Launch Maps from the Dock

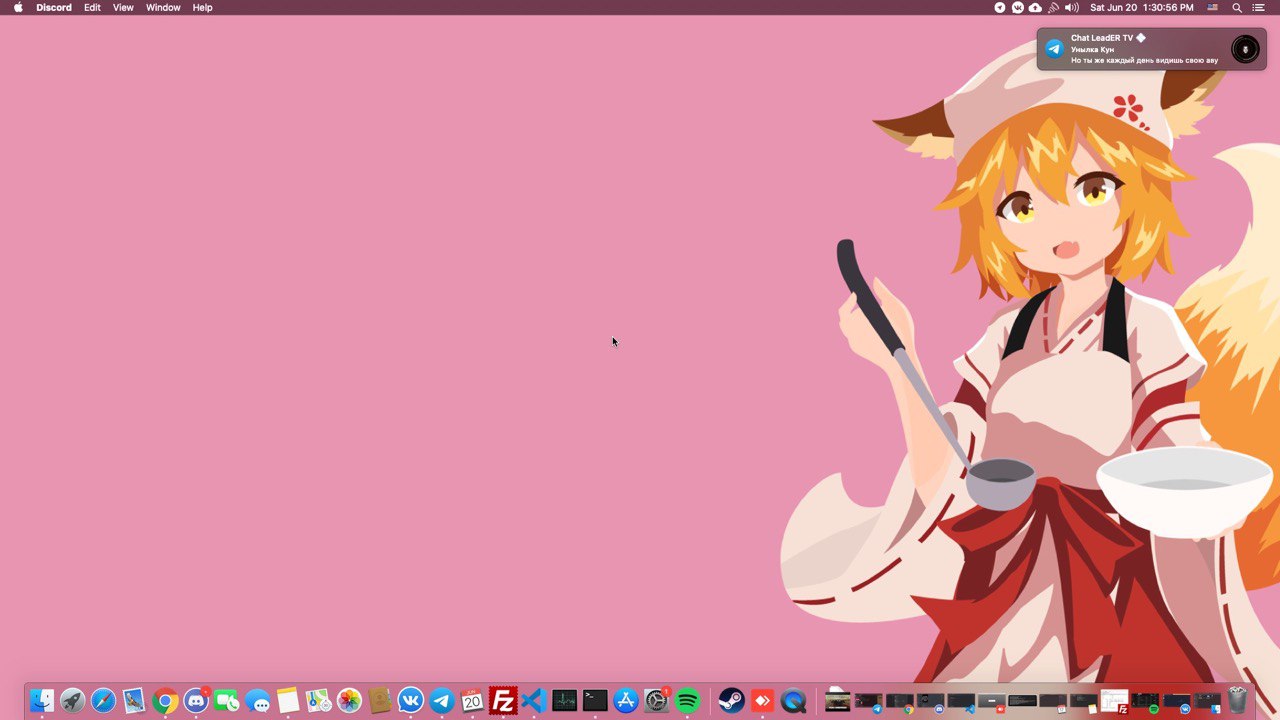point(318,701)
